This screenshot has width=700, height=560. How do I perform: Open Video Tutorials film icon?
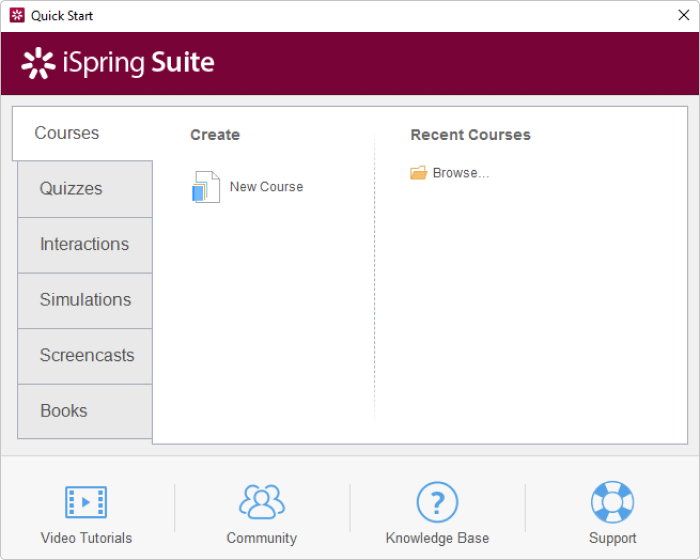pyautogui.click(x=86, y=502)
